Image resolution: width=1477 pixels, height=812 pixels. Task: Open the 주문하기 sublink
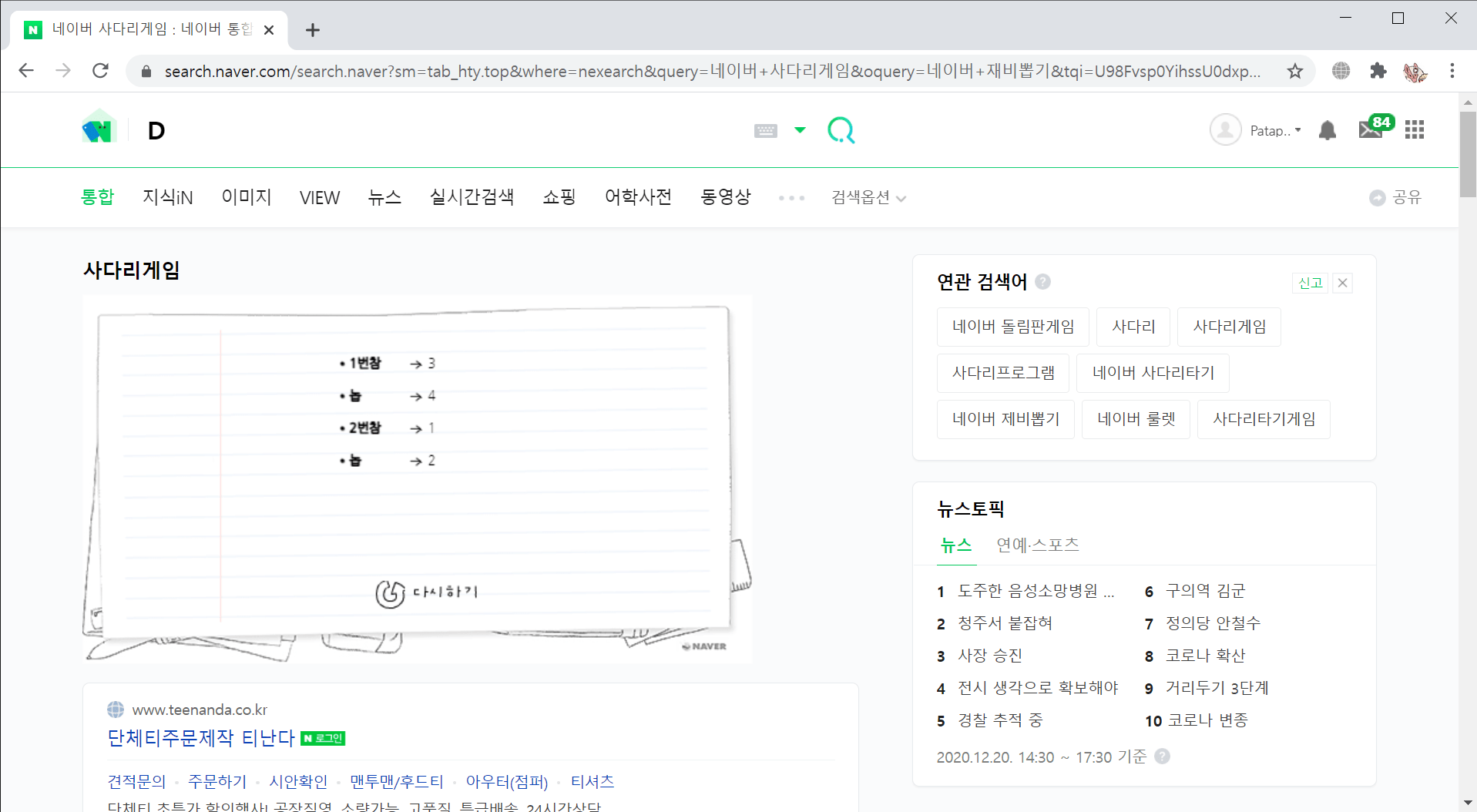click(x=217, y=782)
